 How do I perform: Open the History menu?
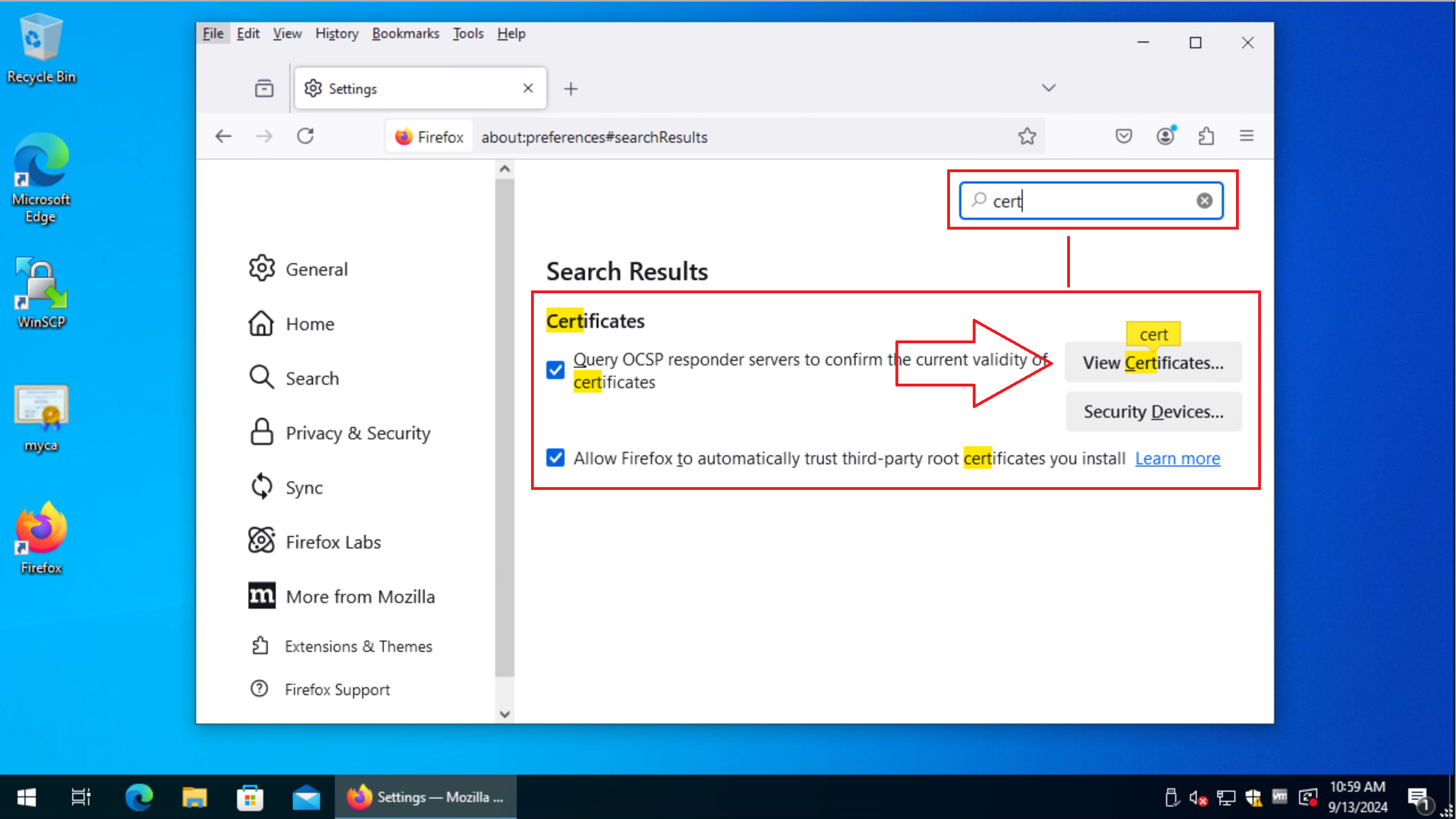pyautogui.click(x=337, y=34)
